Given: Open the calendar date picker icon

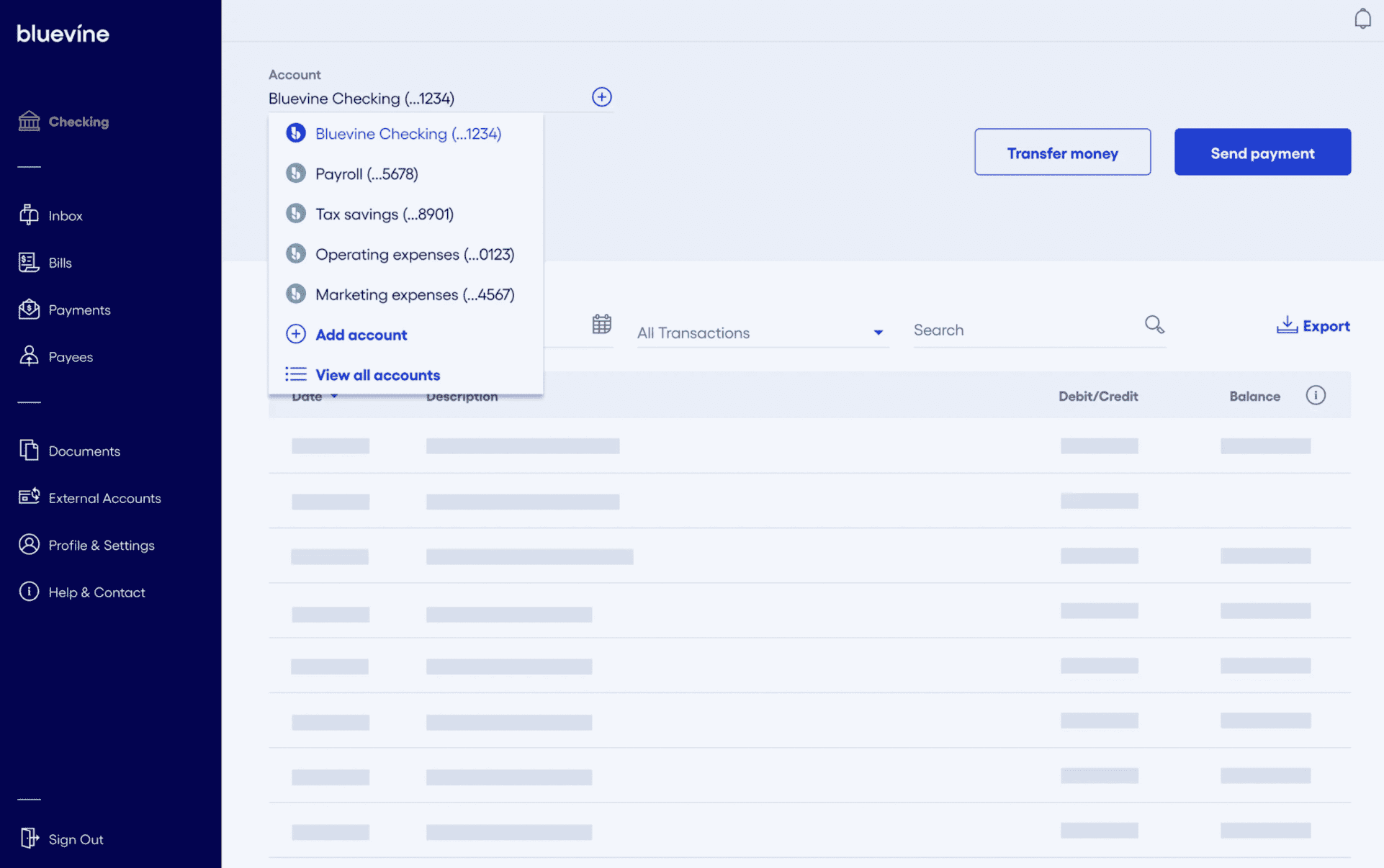Looking at the screenshot, I should pos(601,325).
